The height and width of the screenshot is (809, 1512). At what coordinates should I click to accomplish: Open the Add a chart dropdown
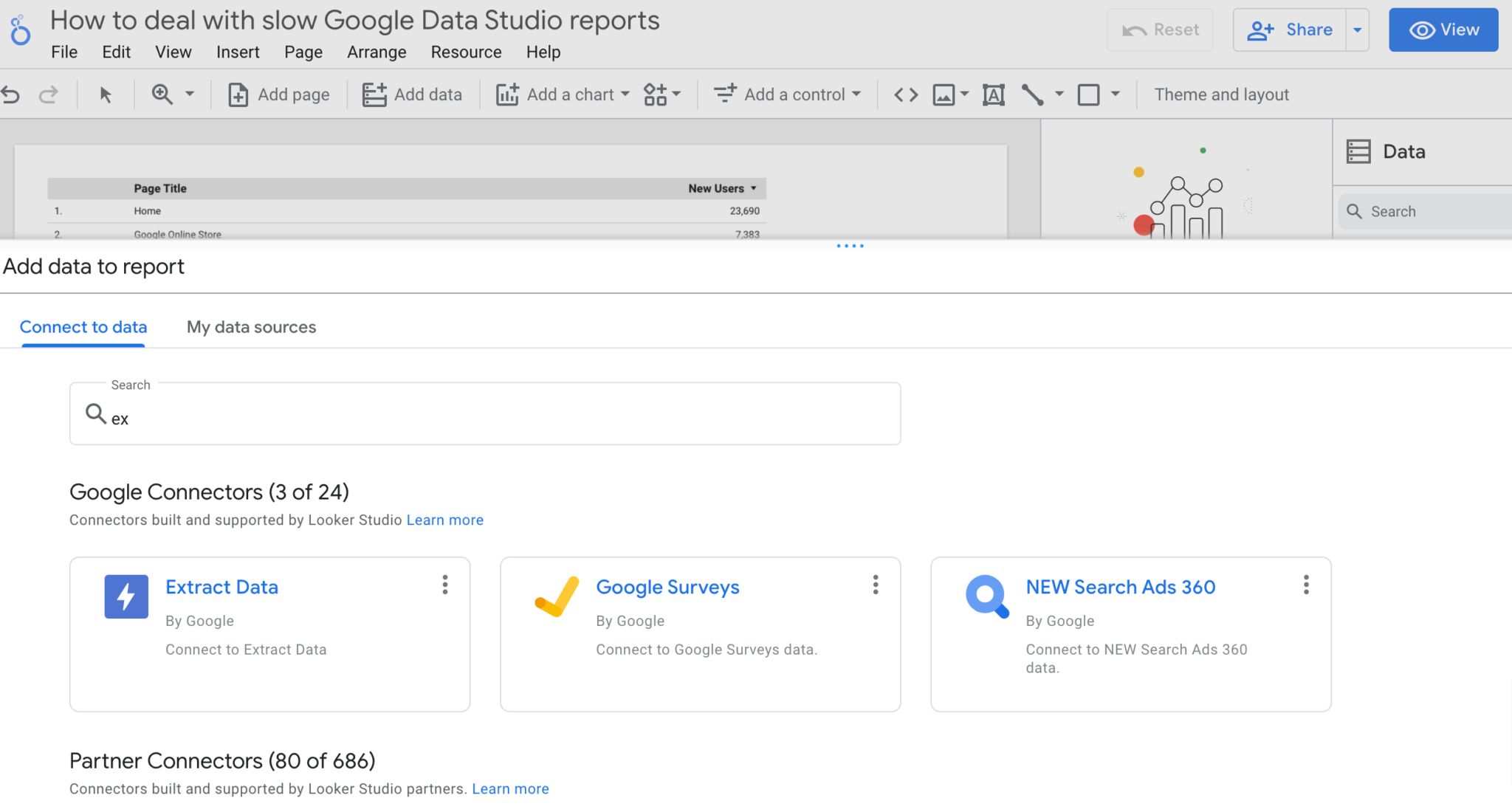(625, 94)
